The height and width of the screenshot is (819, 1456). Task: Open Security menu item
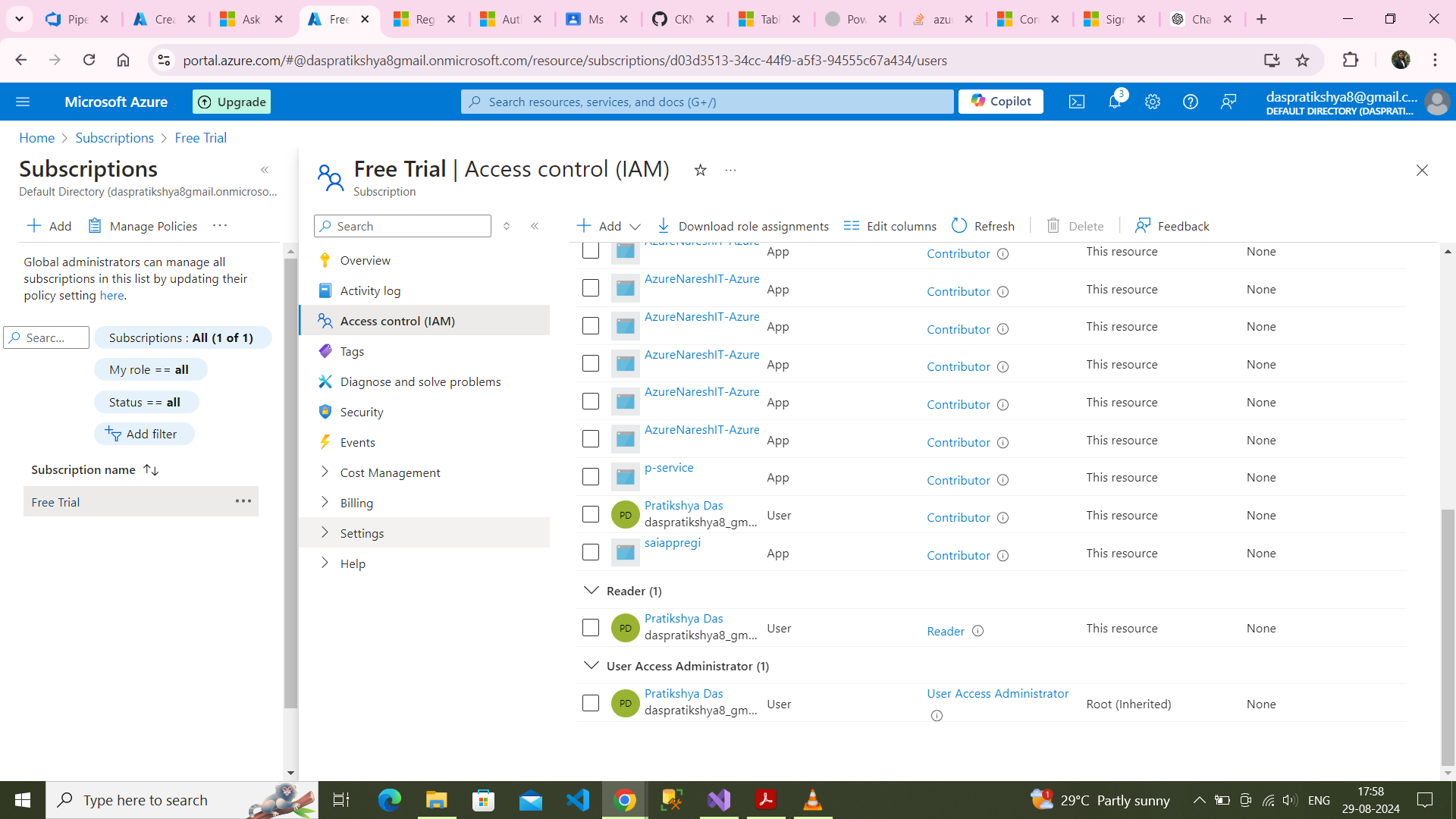[425, 412]
